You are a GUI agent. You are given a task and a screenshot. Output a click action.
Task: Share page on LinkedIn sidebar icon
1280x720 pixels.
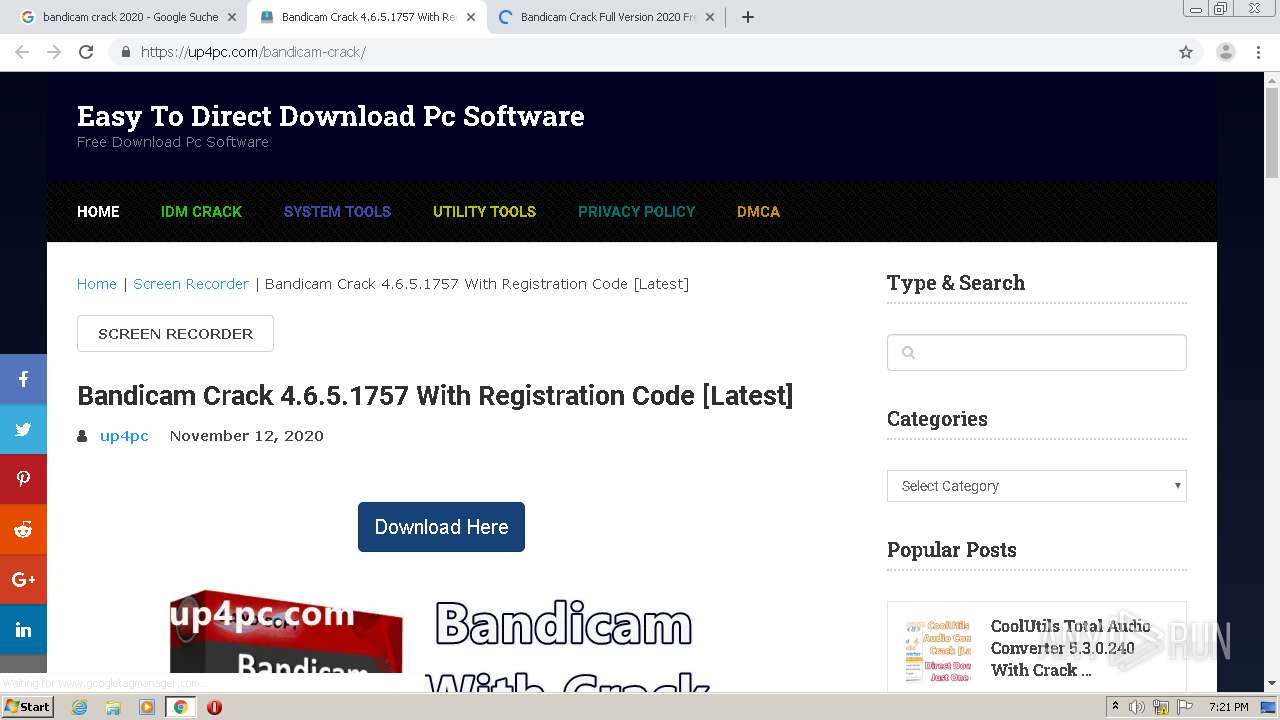coord(23,629)
